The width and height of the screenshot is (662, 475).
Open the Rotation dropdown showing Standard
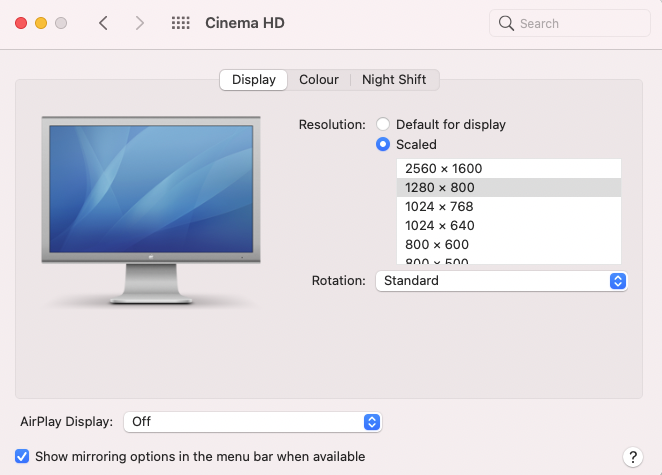(x=502, y=281)
